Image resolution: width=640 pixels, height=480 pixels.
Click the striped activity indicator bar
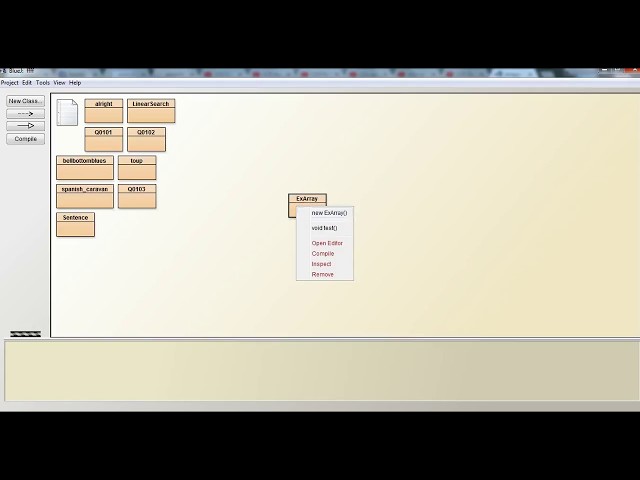point(26,334)
